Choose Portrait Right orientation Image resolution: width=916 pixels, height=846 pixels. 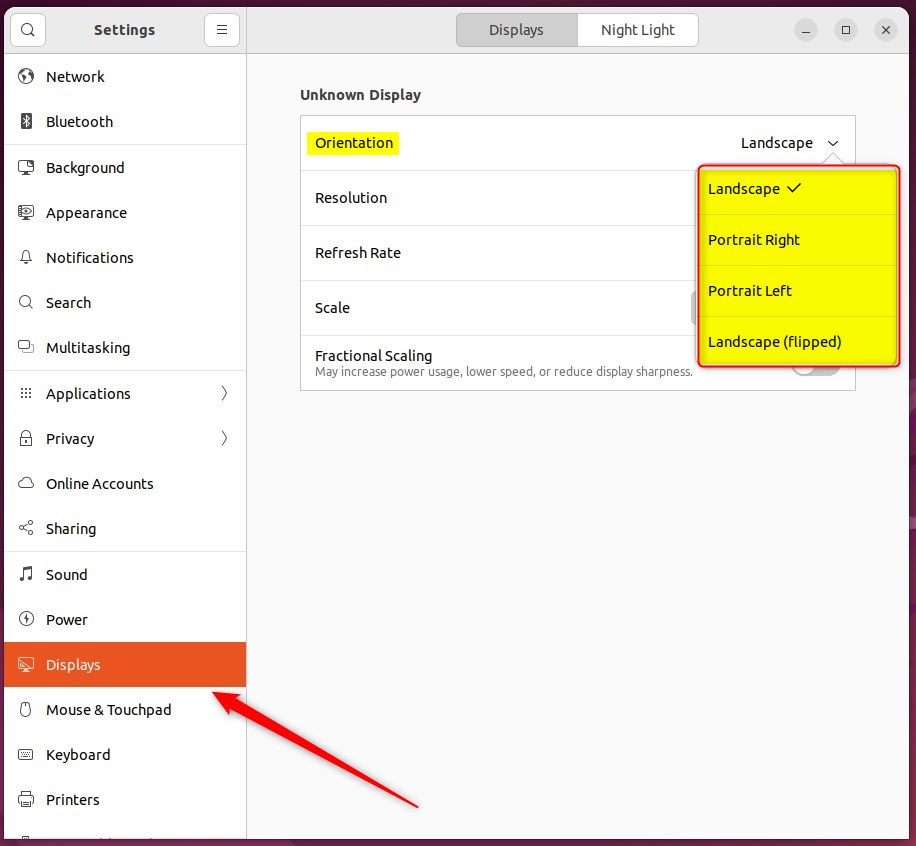tap(798, 240)
